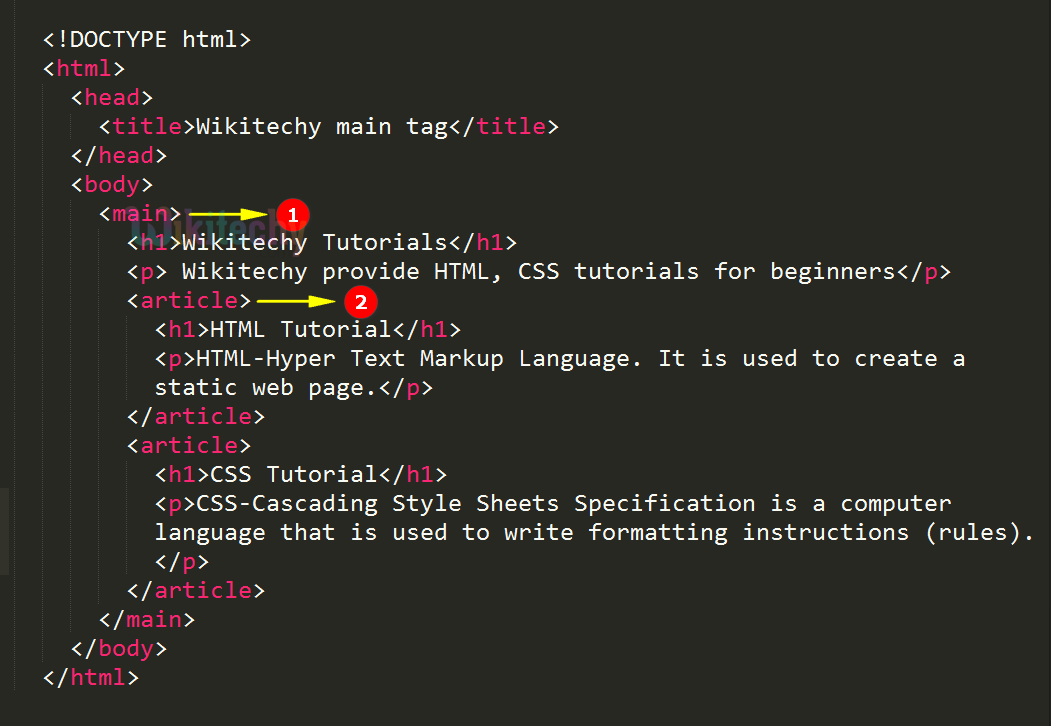Click the 'CSS Tutorial' h1 line
Viewport: 1051px width, 726px height.
300,474
